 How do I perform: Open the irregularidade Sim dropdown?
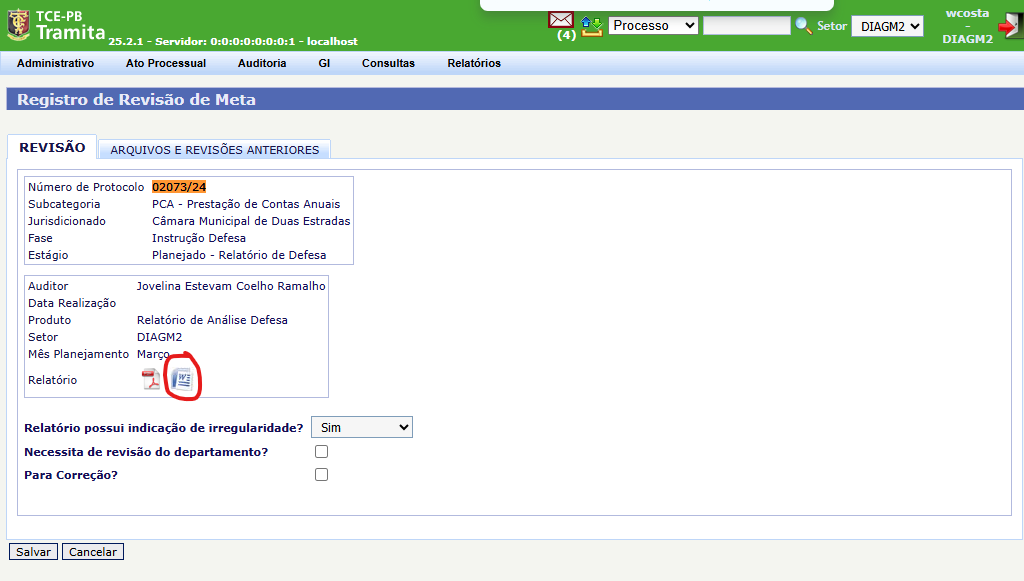pyautogui.click(x=362, y=428)
